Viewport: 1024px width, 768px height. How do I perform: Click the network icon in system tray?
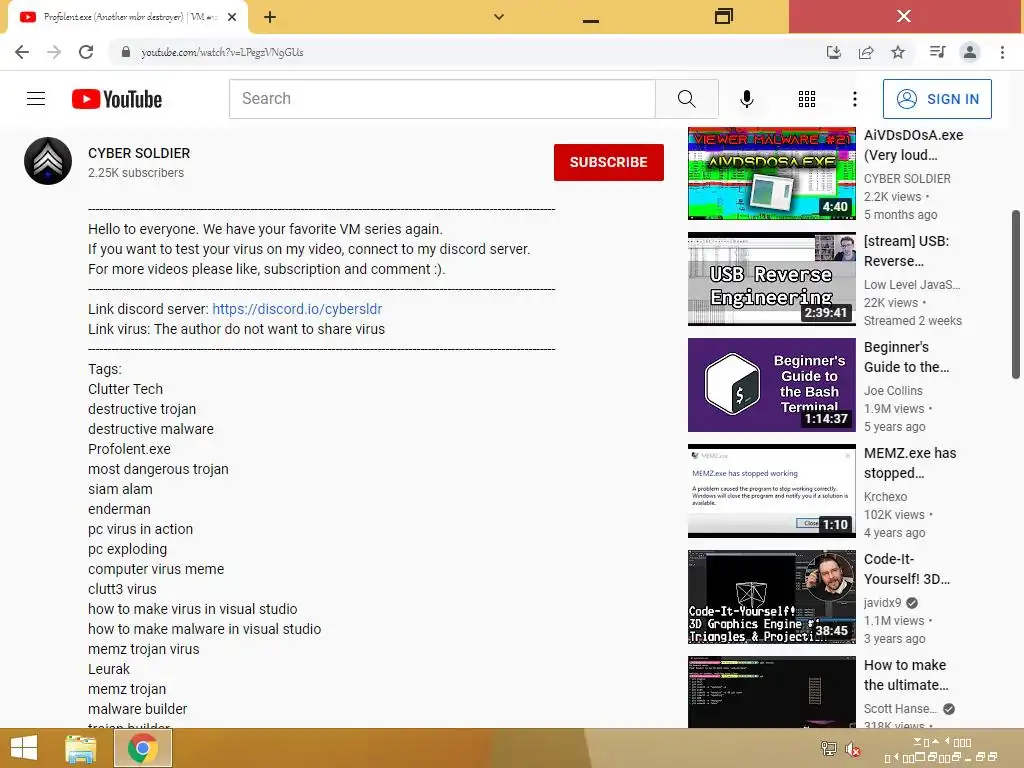829,748
